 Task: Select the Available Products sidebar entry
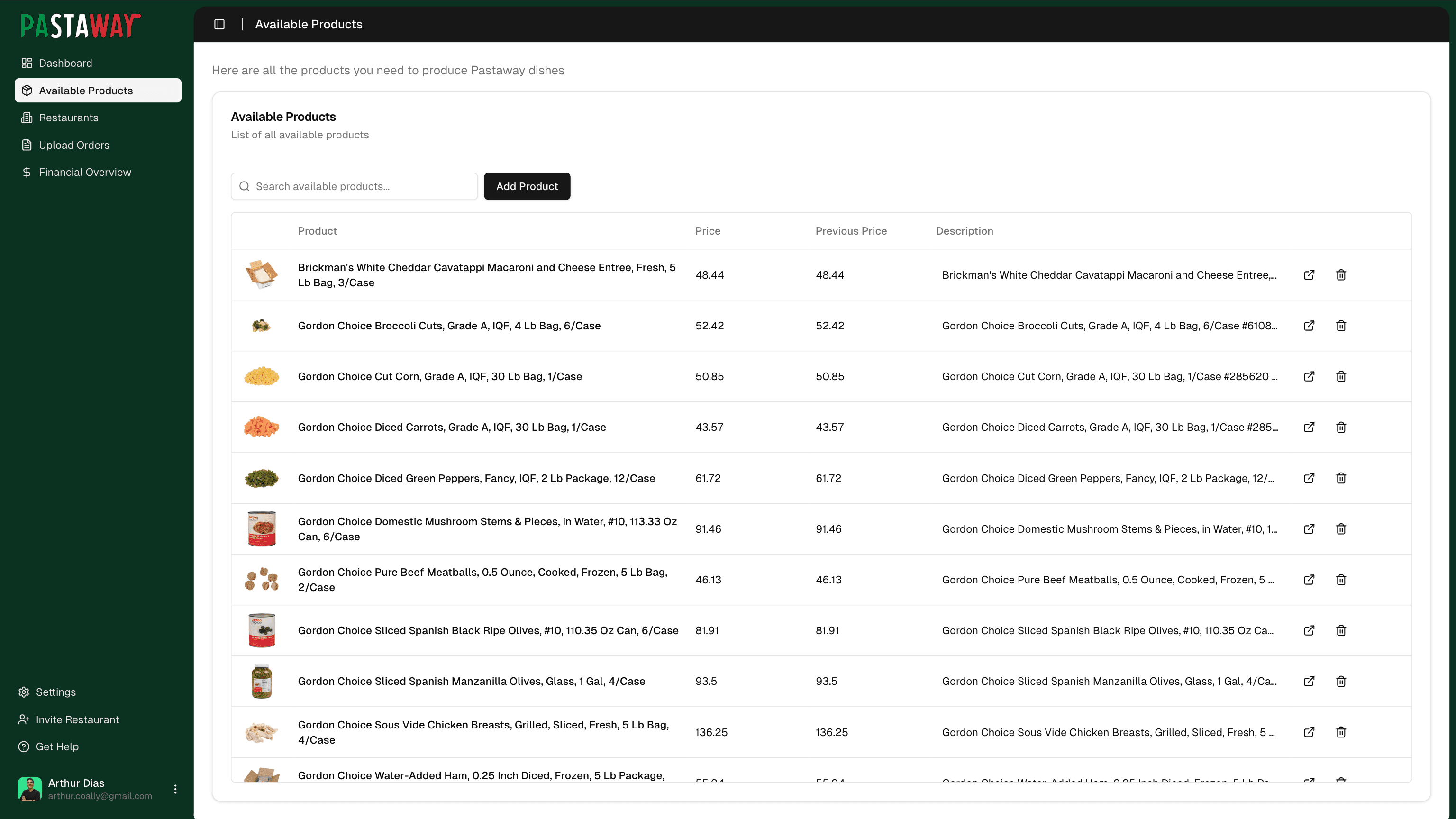(x=86, y=91)
